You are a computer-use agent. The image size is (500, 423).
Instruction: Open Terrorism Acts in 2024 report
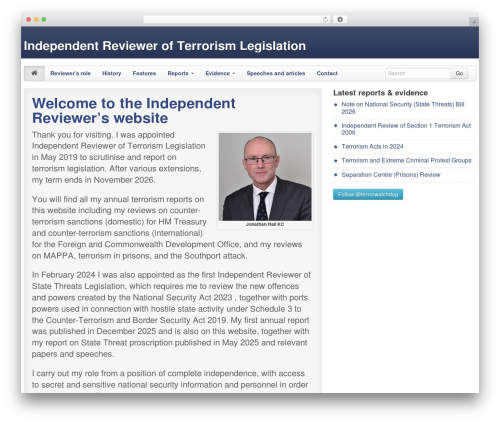coord(372,147)
